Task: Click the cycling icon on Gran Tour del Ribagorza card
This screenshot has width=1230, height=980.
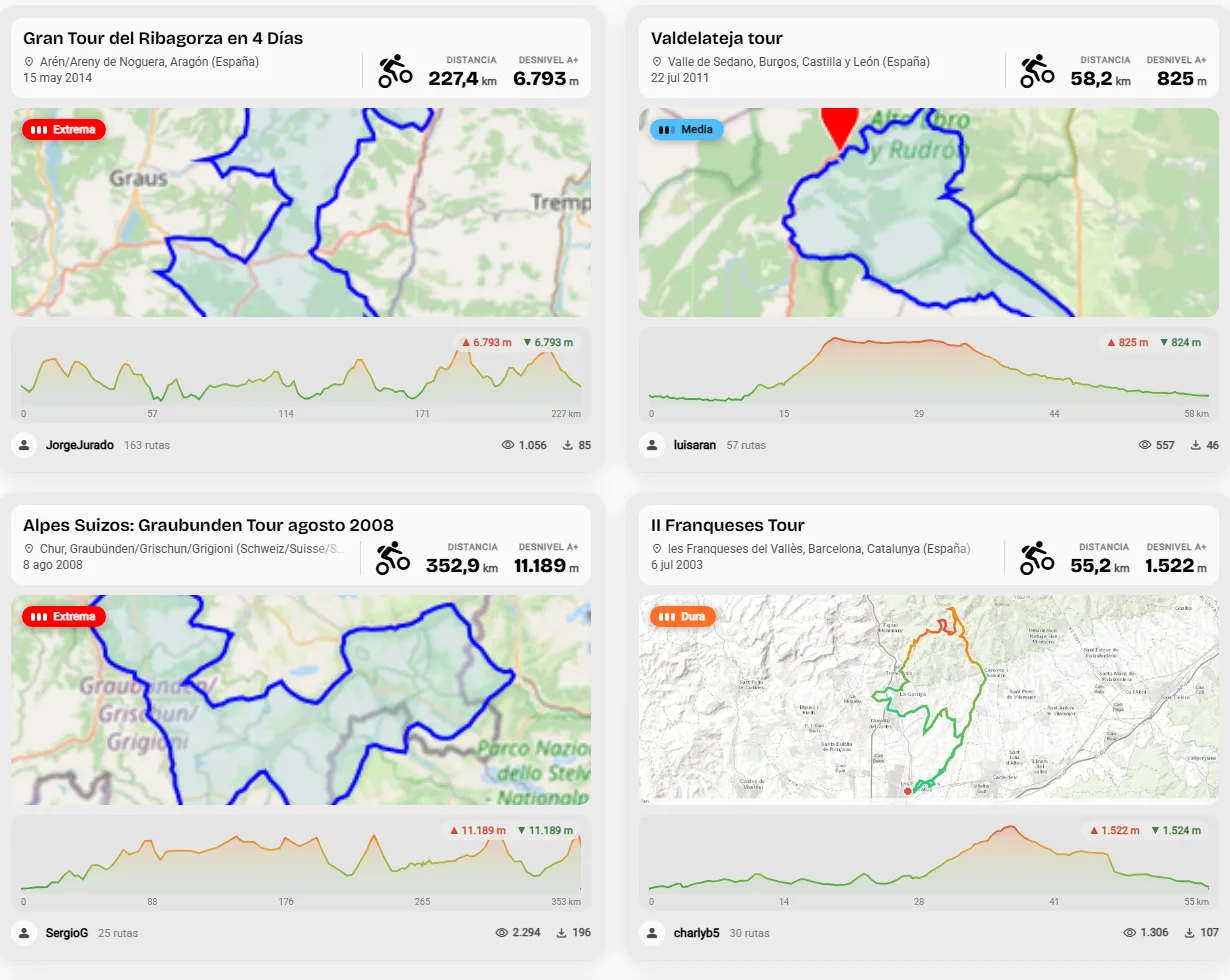Action: (395, 71)
